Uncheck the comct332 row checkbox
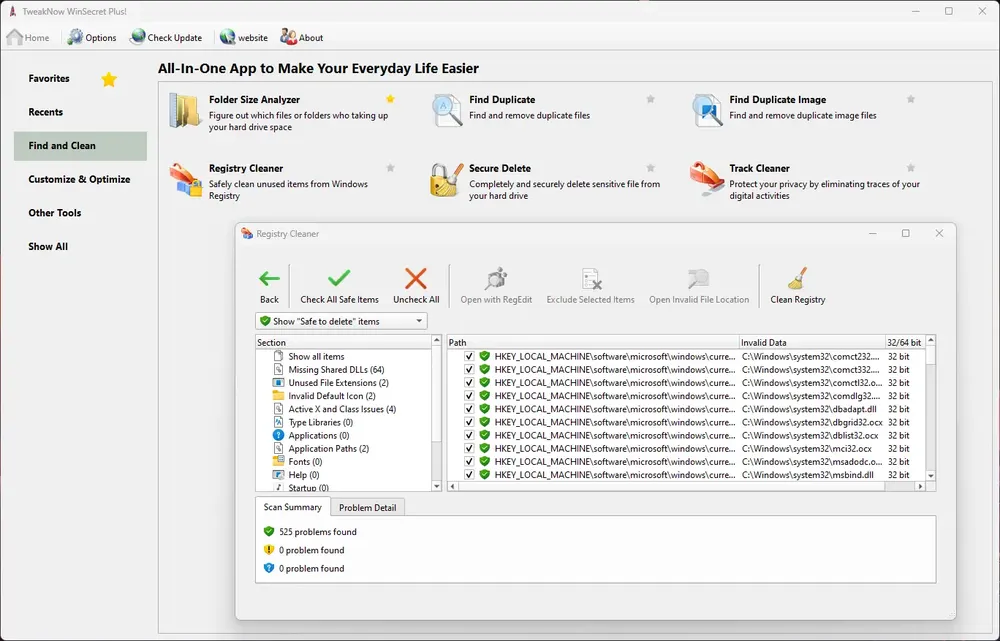 pos(469,369)
